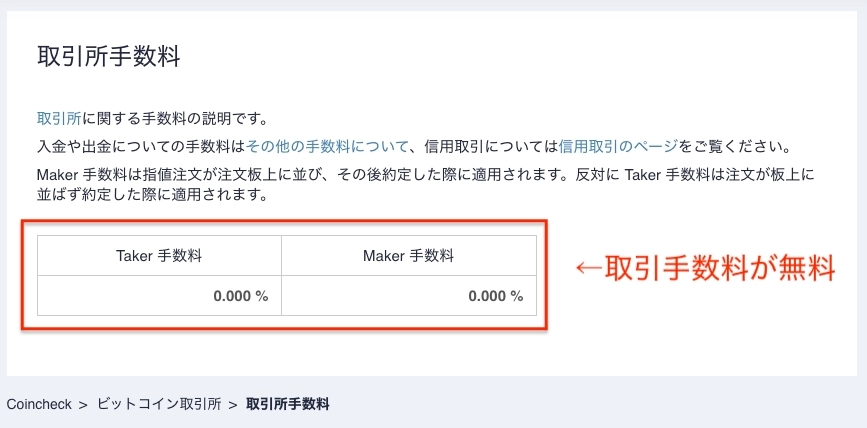867x428 pixels.
Task: Click the bold 取引所手数料 breadcrumb item
Action: click(287, 404)
